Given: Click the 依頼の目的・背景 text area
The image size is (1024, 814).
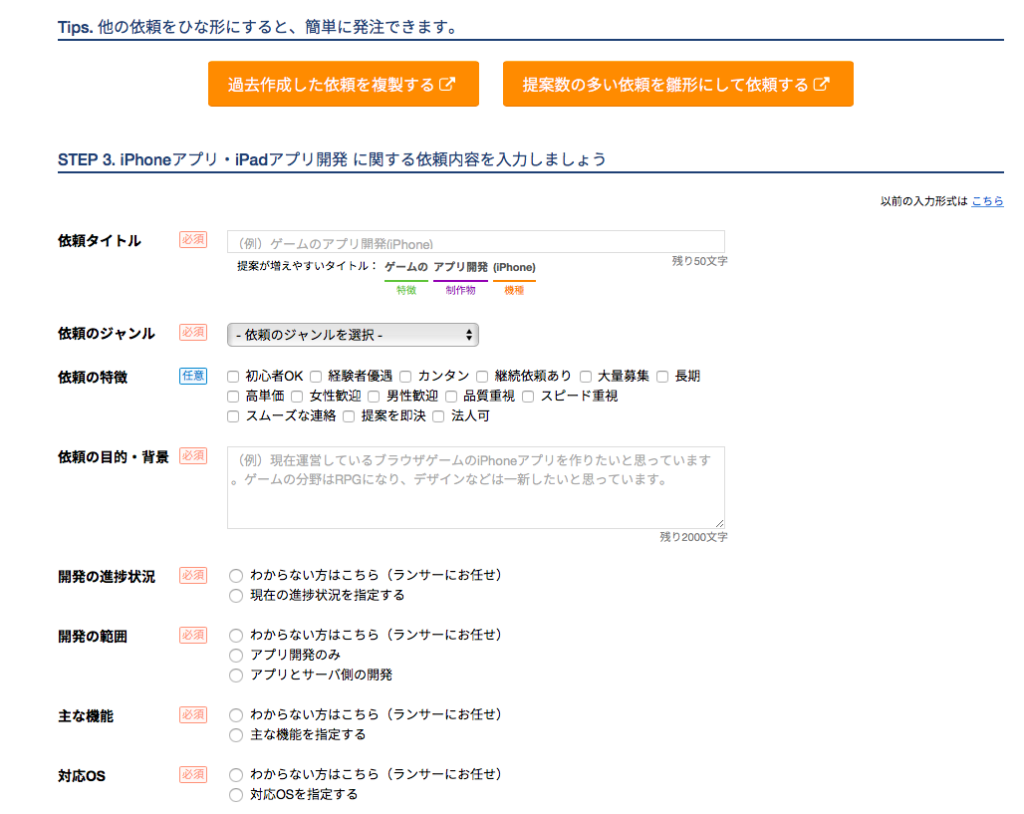Looking at the screenshot, I should [475, 487].
